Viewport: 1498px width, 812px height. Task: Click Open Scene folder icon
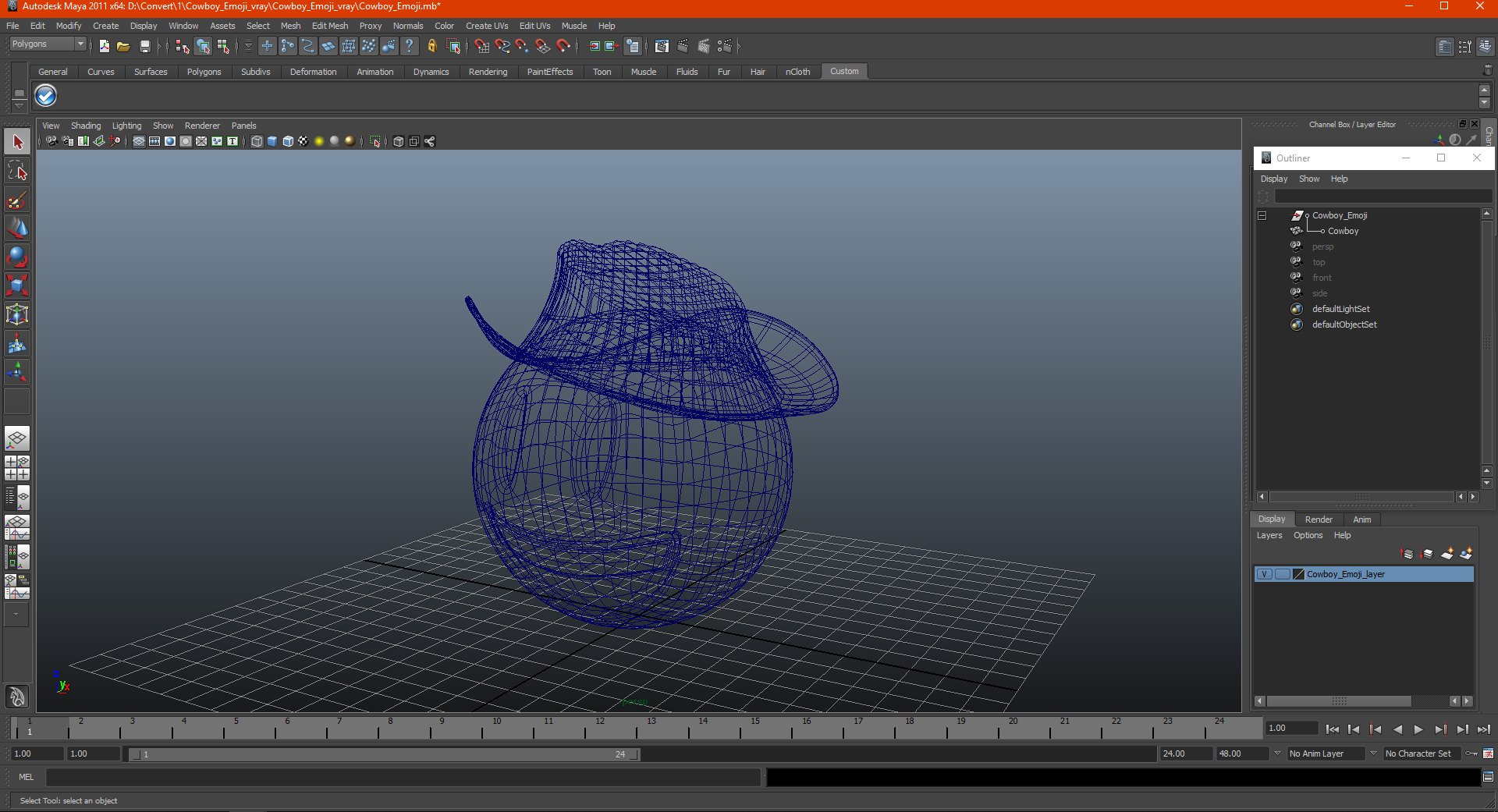pyautogui.click(x=123, y=47)
